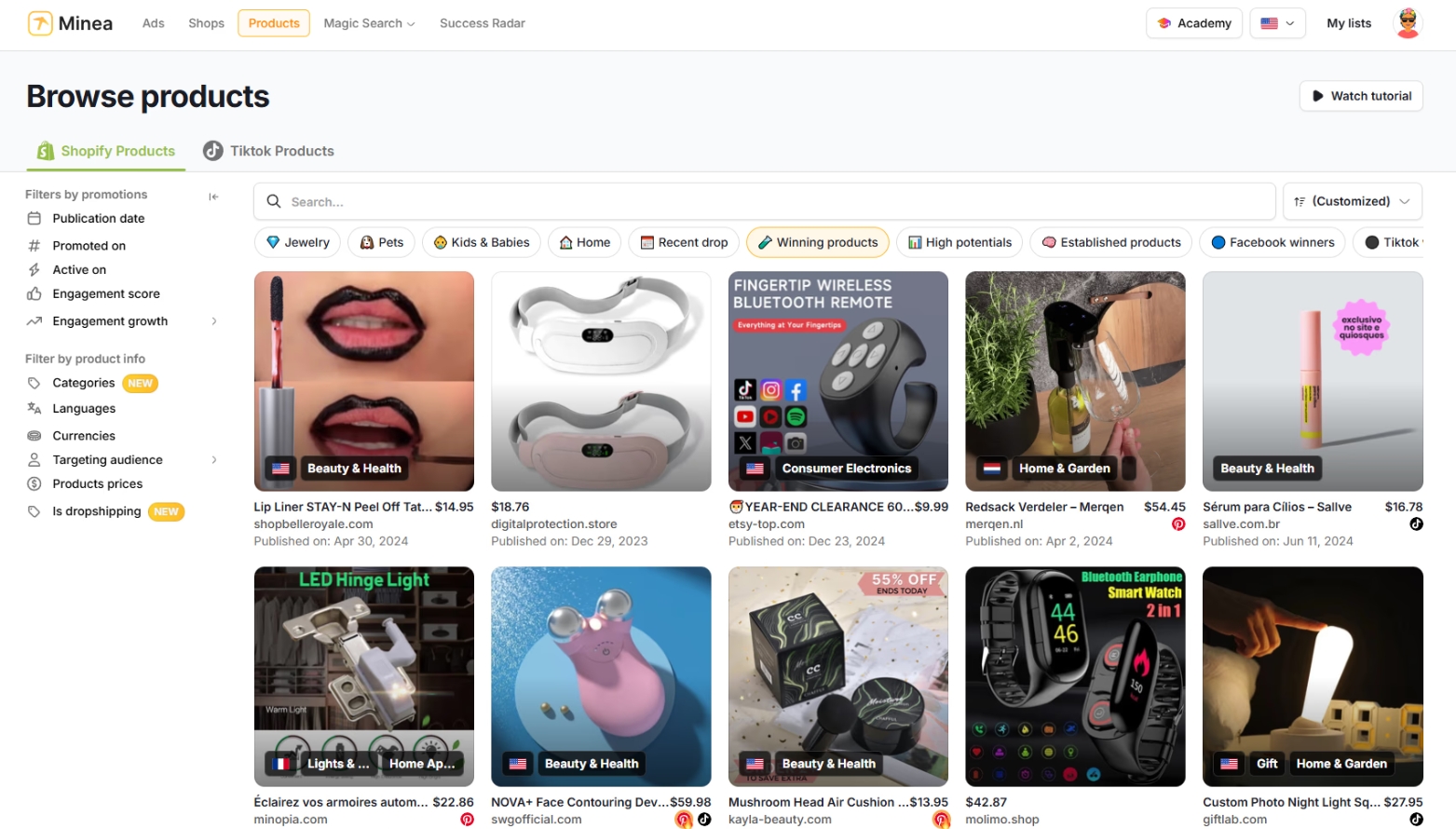Screen dimensions: 1456x829
Task: Click the product search input field
Action: click(x=773, y=202)
